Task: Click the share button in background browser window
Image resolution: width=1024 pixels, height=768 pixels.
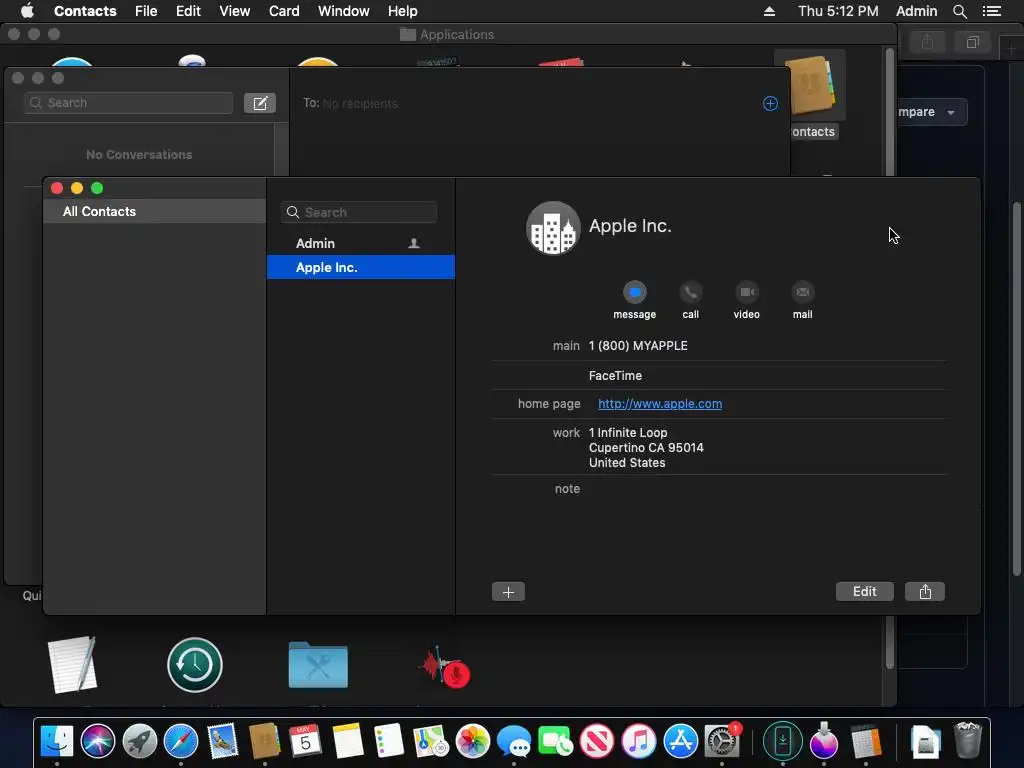Action: 927,42
